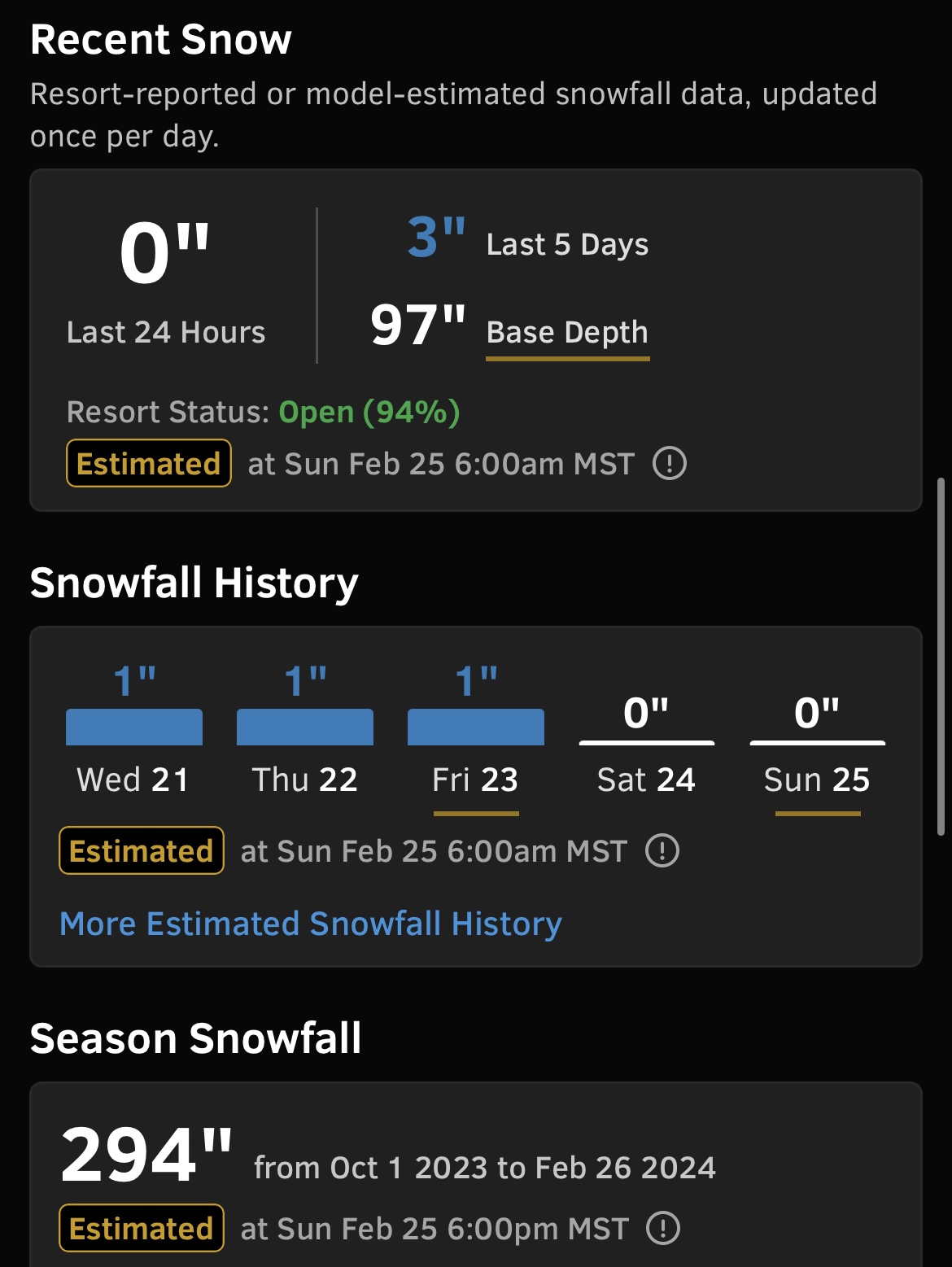This screenshot has width=952, height=1267.
Task: Select the Fri 23 day label
Action: click(475, 780)
